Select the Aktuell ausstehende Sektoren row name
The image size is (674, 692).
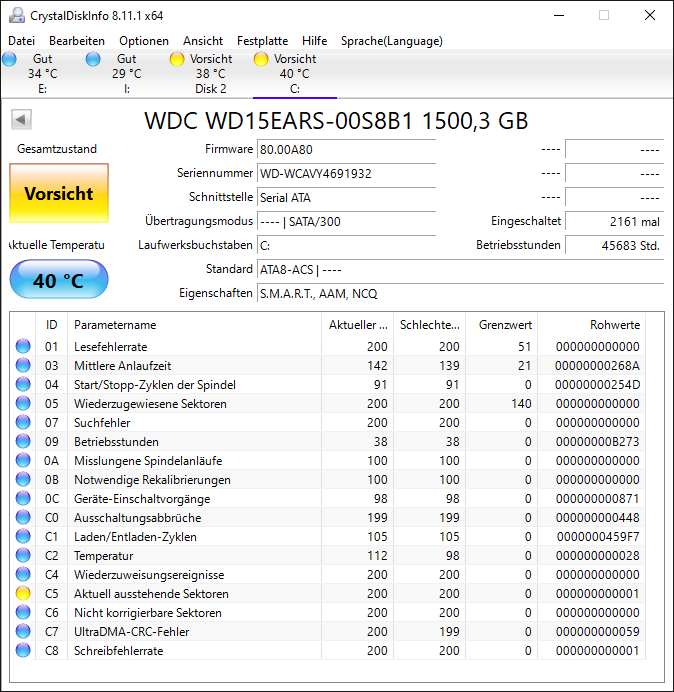pos(151,594)
